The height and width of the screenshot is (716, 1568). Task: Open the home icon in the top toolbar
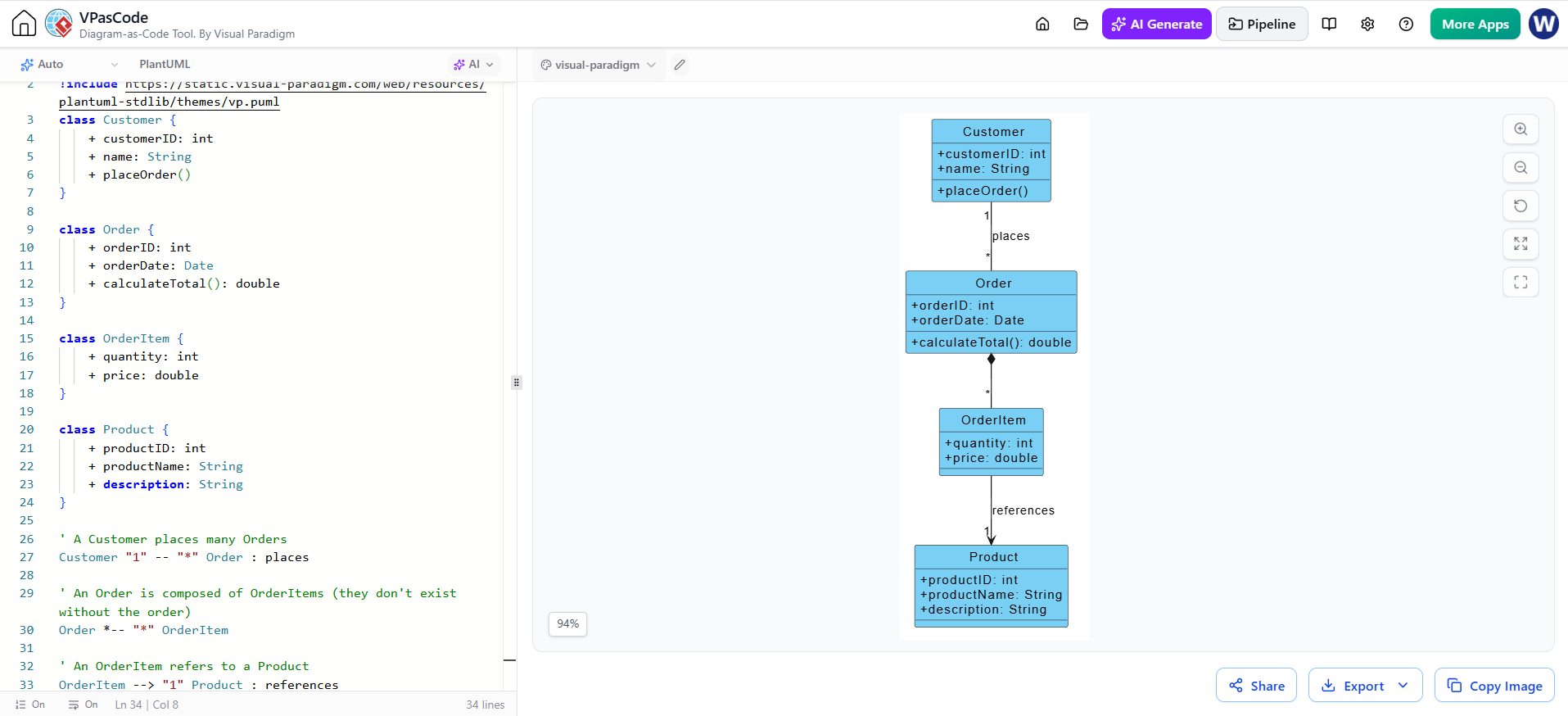tap(1042, 24)
